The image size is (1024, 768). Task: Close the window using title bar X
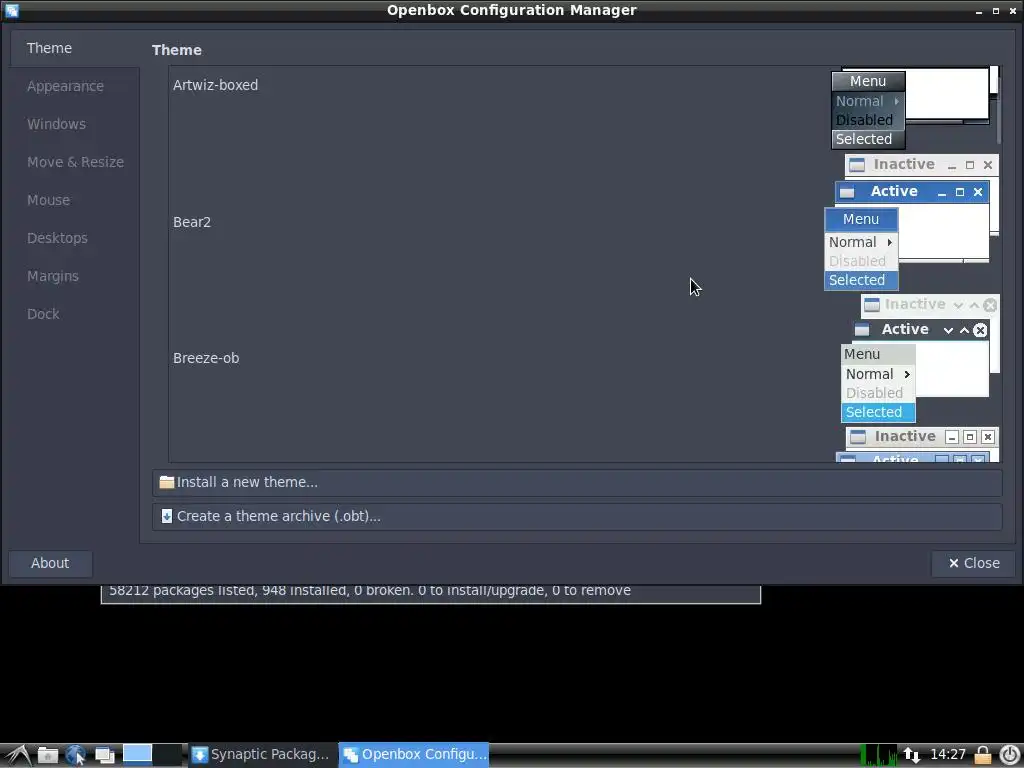(x=1013, y=11)
